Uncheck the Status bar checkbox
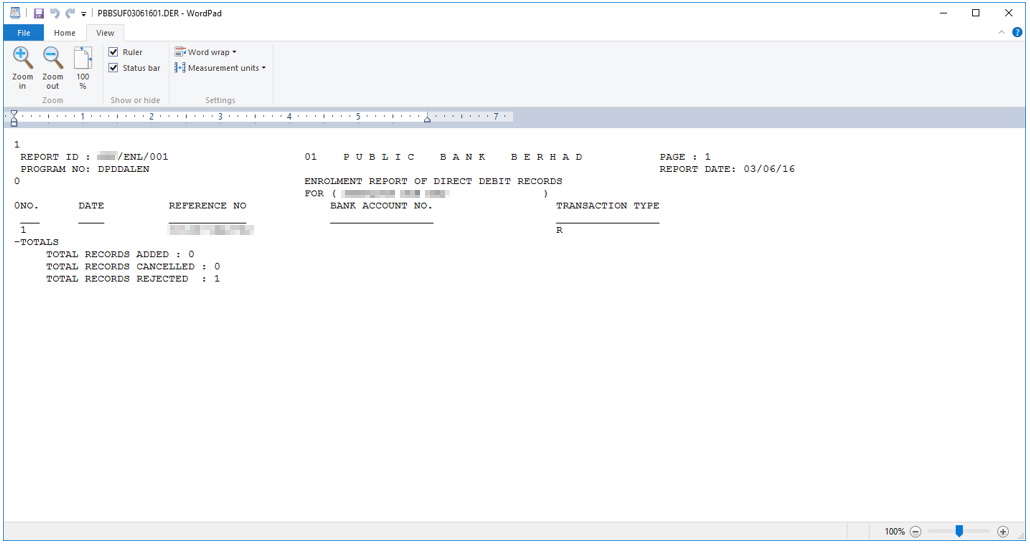 pyautogui.click(x=114, y=68)
